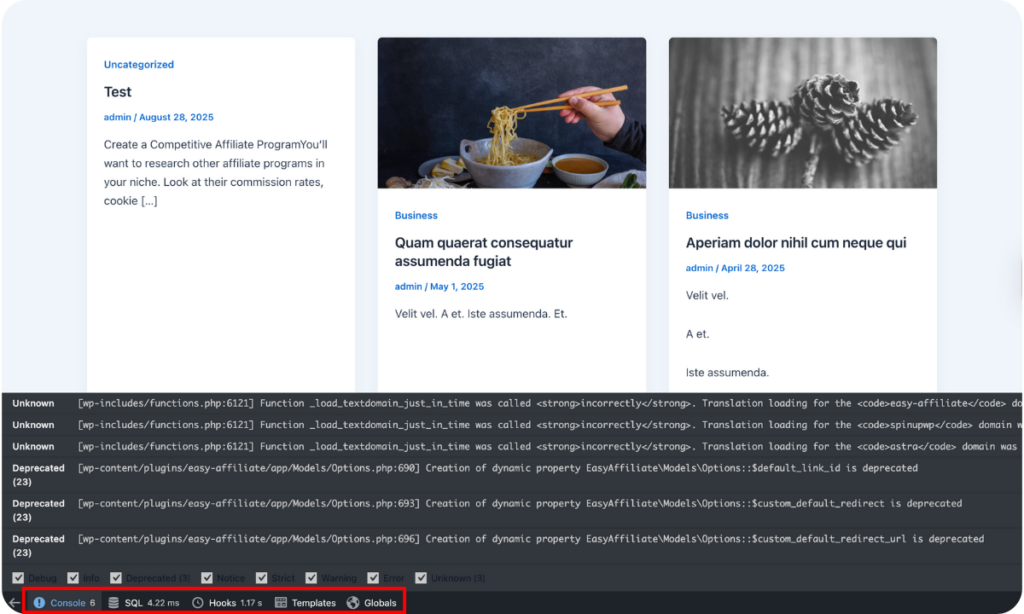The image size is (1024, 614).
Task: Open the Hooks tab
Action: coord(222,602)
